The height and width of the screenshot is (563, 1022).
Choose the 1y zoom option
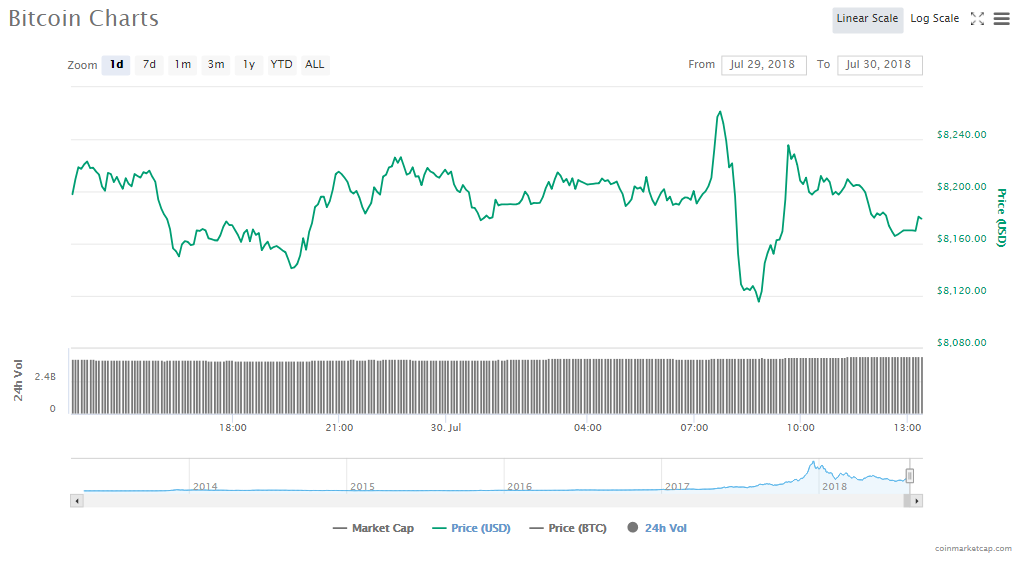point(248,65)
